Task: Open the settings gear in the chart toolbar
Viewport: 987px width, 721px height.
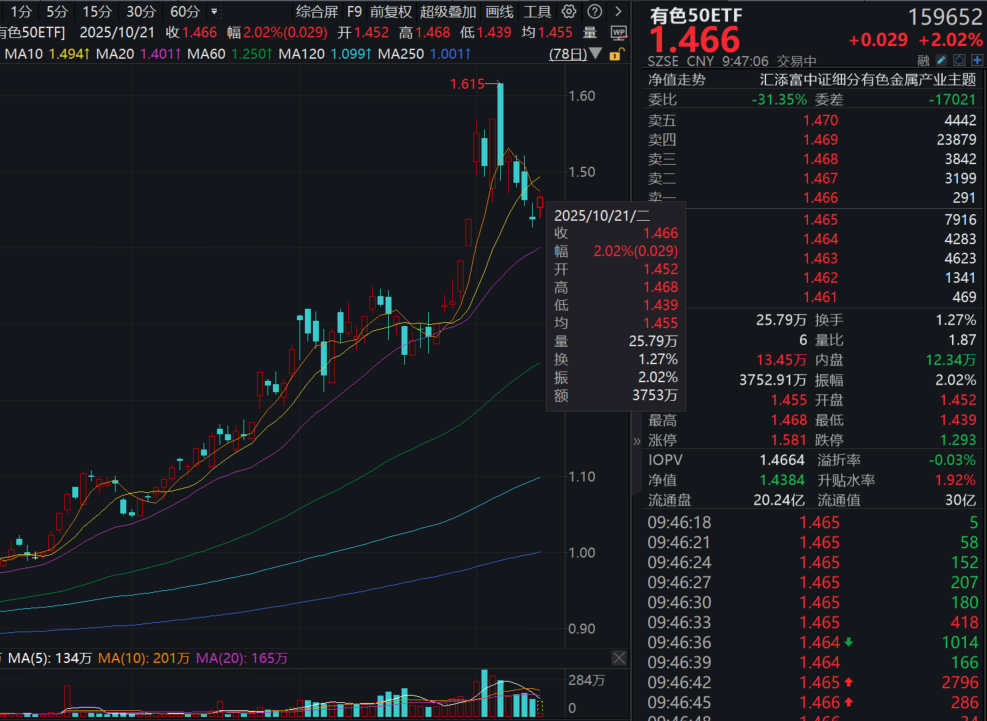Action: 568,13
